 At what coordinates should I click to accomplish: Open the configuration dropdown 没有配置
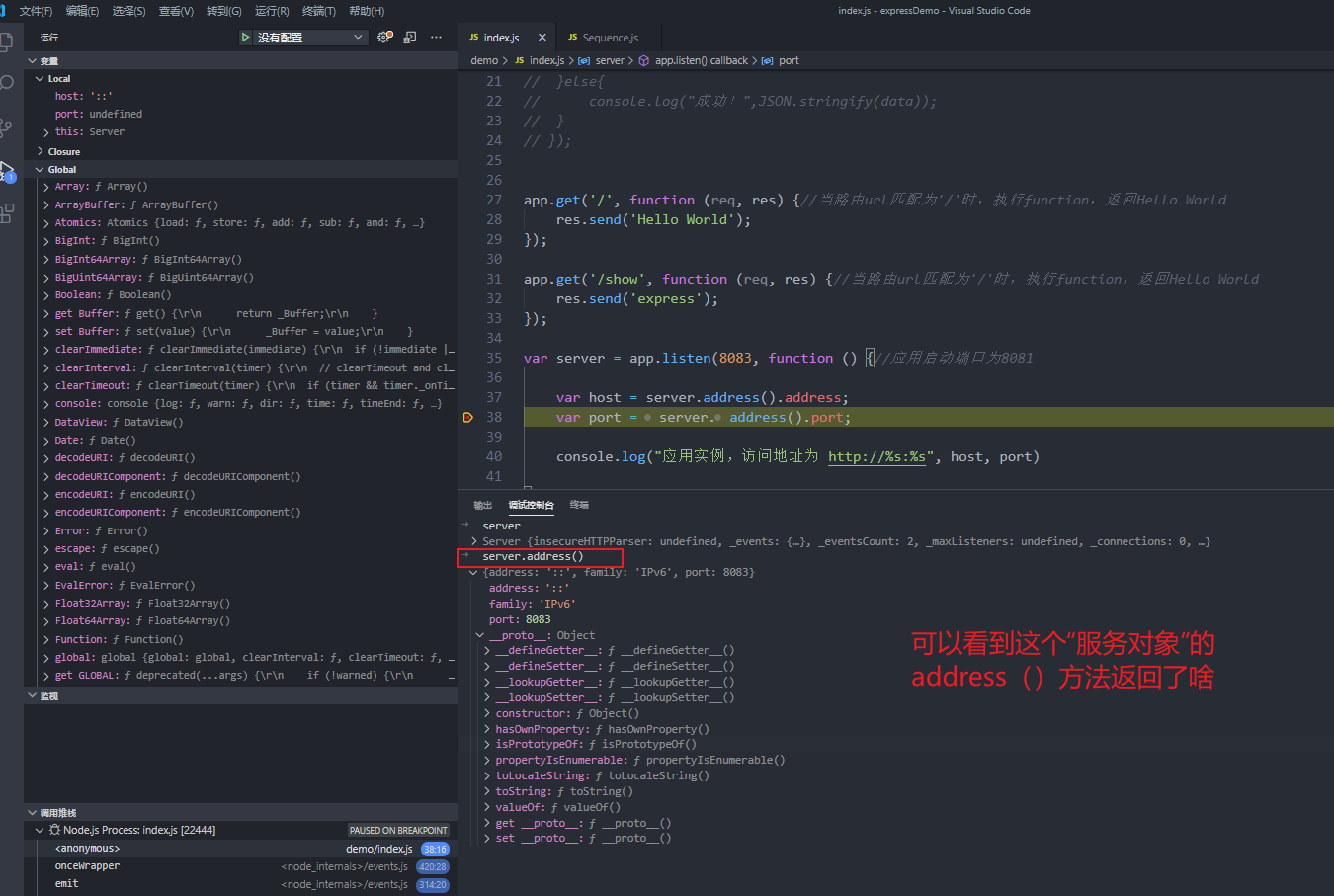pos(311,38)
